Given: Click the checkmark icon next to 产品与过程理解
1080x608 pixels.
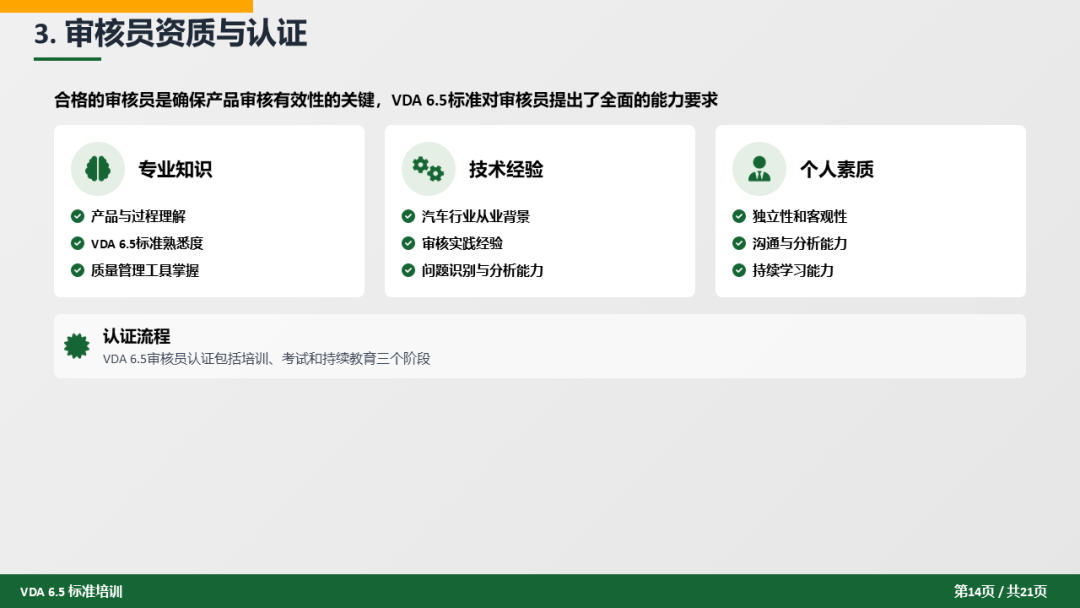Looking at the screenshot, I should (x=77, y=216).
